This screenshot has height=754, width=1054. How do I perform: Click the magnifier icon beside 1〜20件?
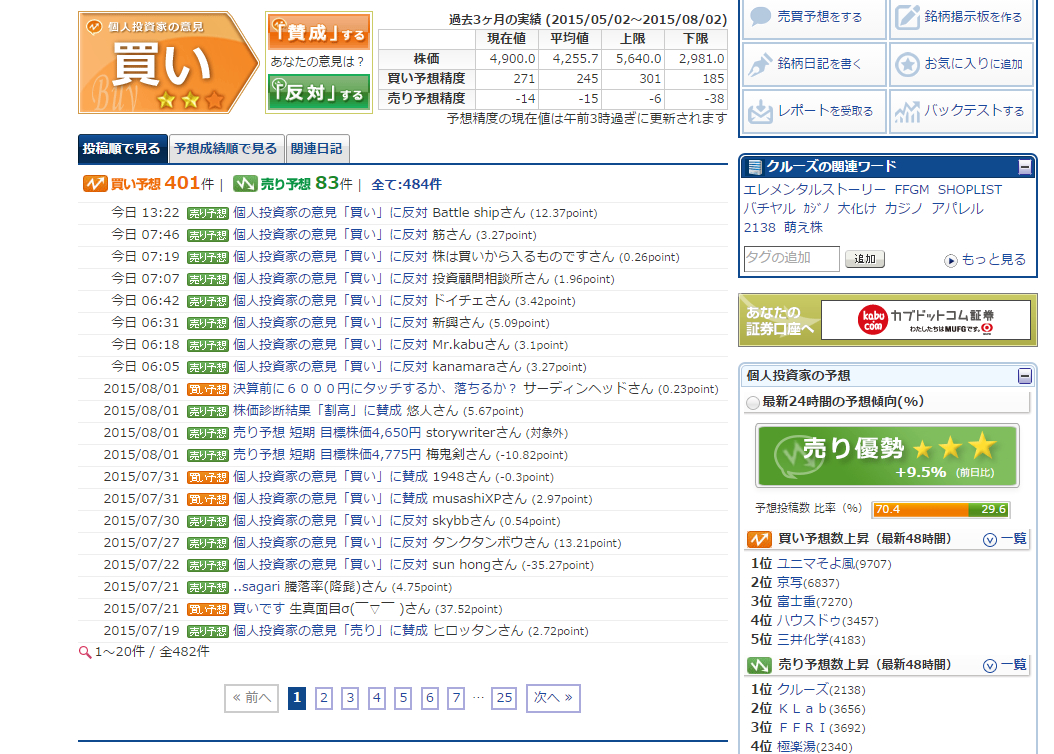click(x=85, y=651)
